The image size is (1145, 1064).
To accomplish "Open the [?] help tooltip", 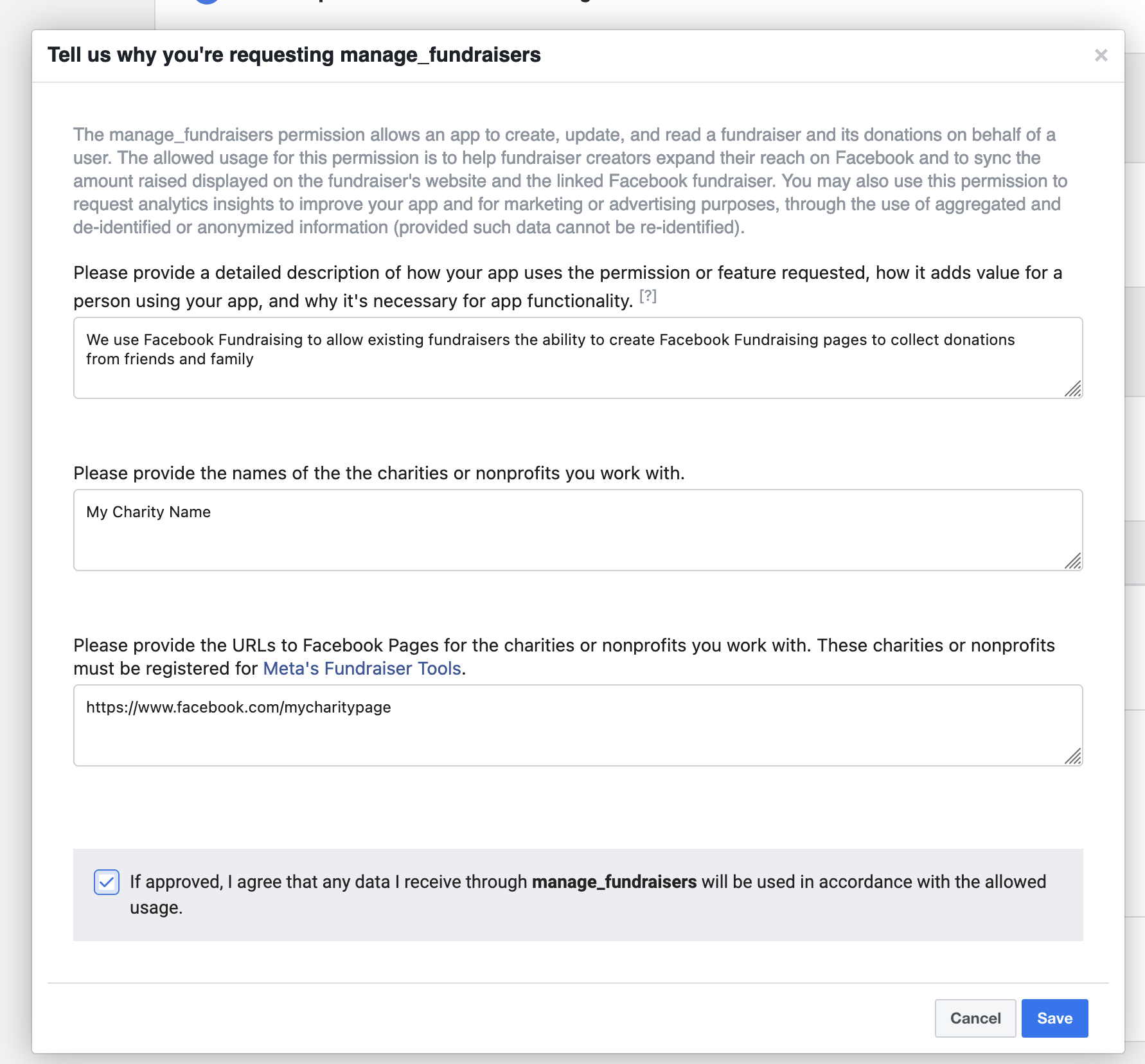I will 648,296.
